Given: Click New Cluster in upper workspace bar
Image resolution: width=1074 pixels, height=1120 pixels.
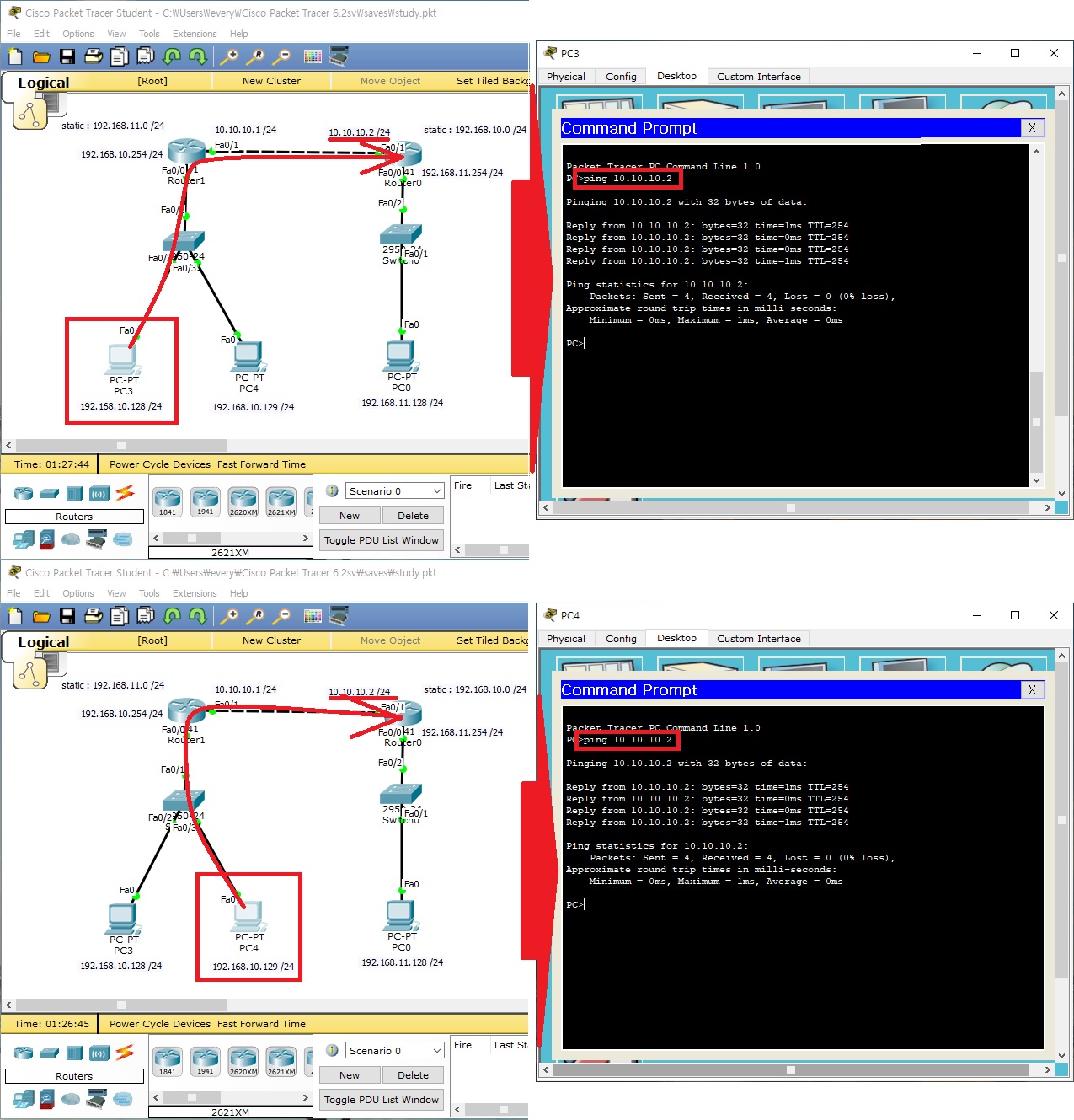Looking at the screenshot, I should [271, 81].
